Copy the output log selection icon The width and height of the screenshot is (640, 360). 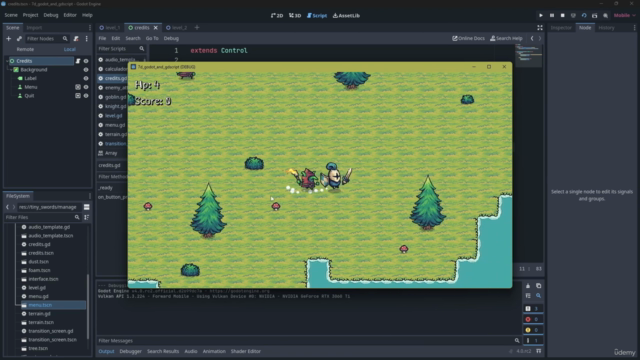click(x=538, y=286)
